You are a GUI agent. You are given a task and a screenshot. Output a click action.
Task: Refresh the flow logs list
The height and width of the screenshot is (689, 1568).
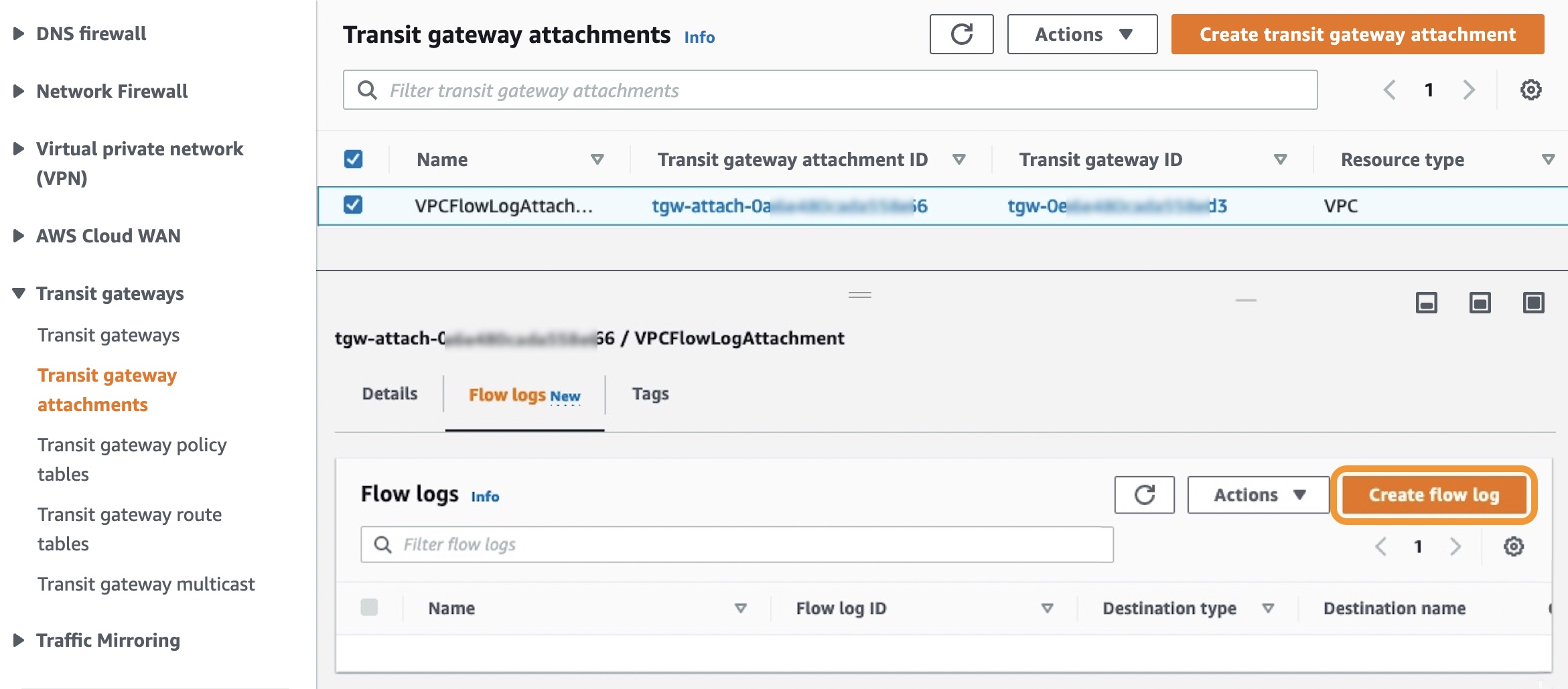coord(1144,495)
